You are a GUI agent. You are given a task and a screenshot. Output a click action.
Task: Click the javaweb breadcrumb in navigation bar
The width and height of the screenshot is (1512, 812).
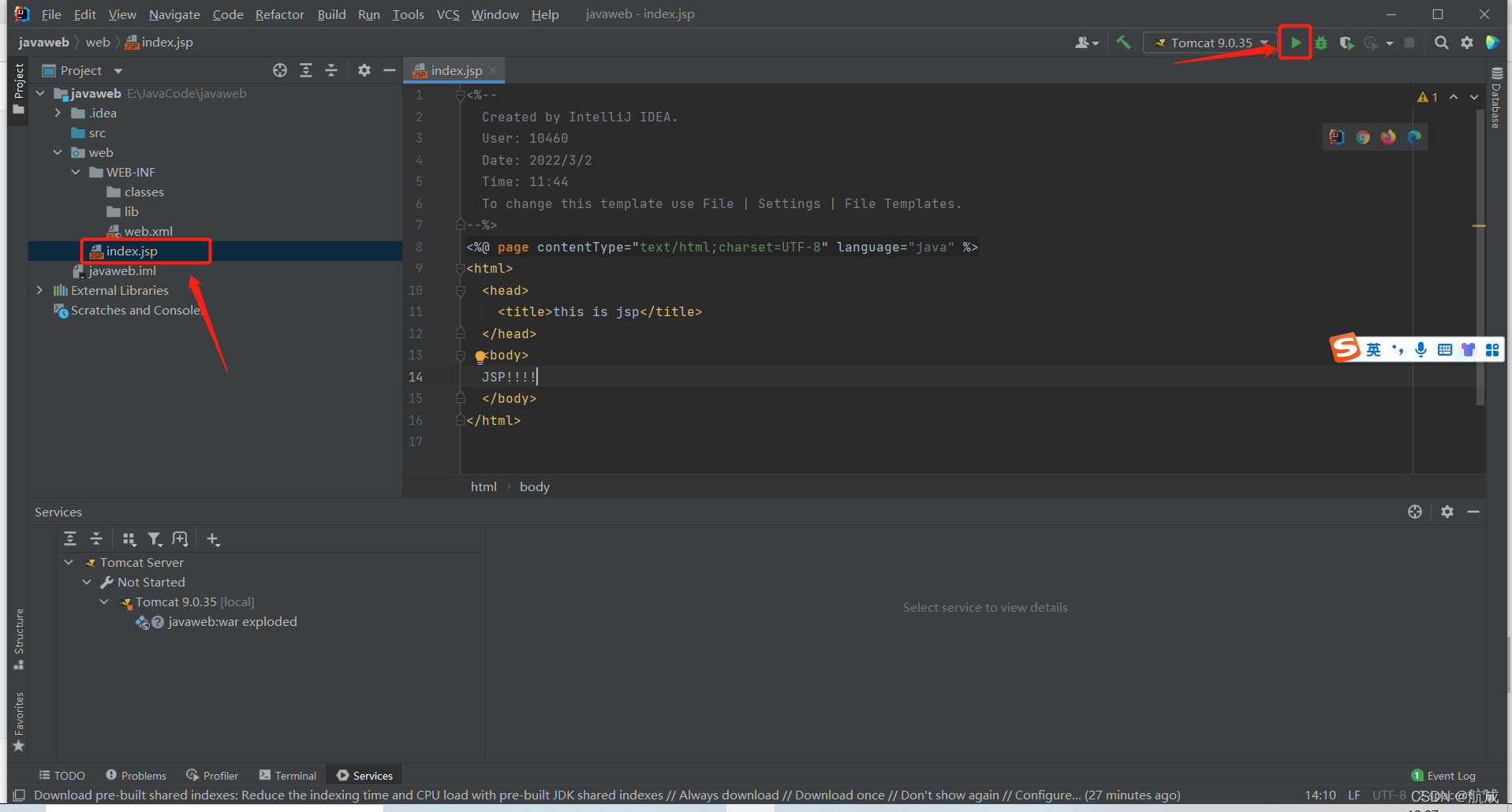pyautogui.click(x=44, y=43)
